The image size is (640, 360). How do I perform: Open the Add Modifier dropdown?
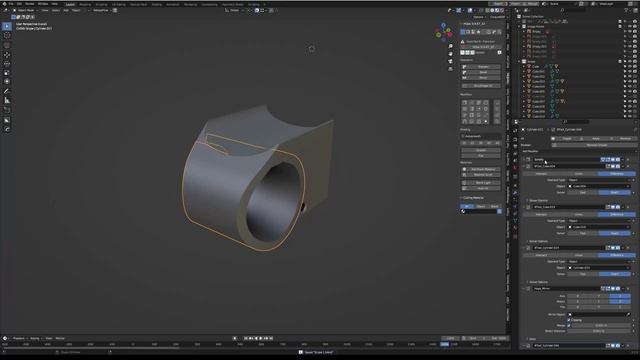click(x=579, y=151)
